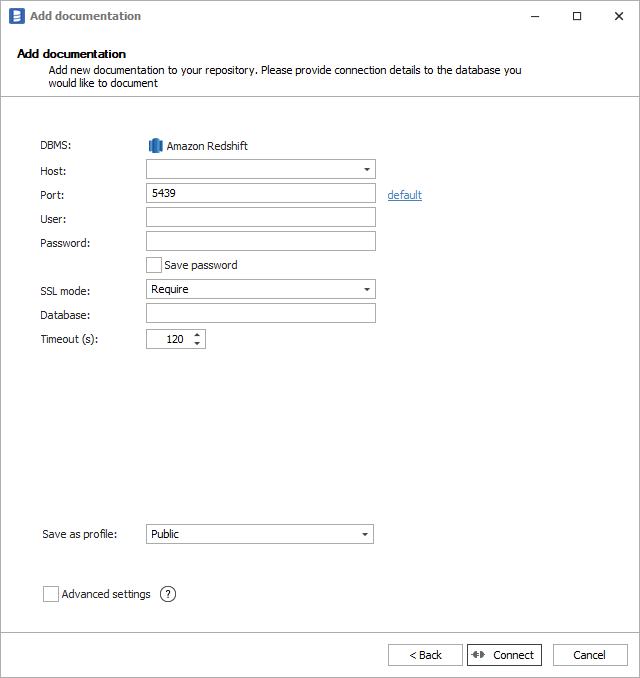
Task: Increase Timeout with the up arrow
Action: 197,335
